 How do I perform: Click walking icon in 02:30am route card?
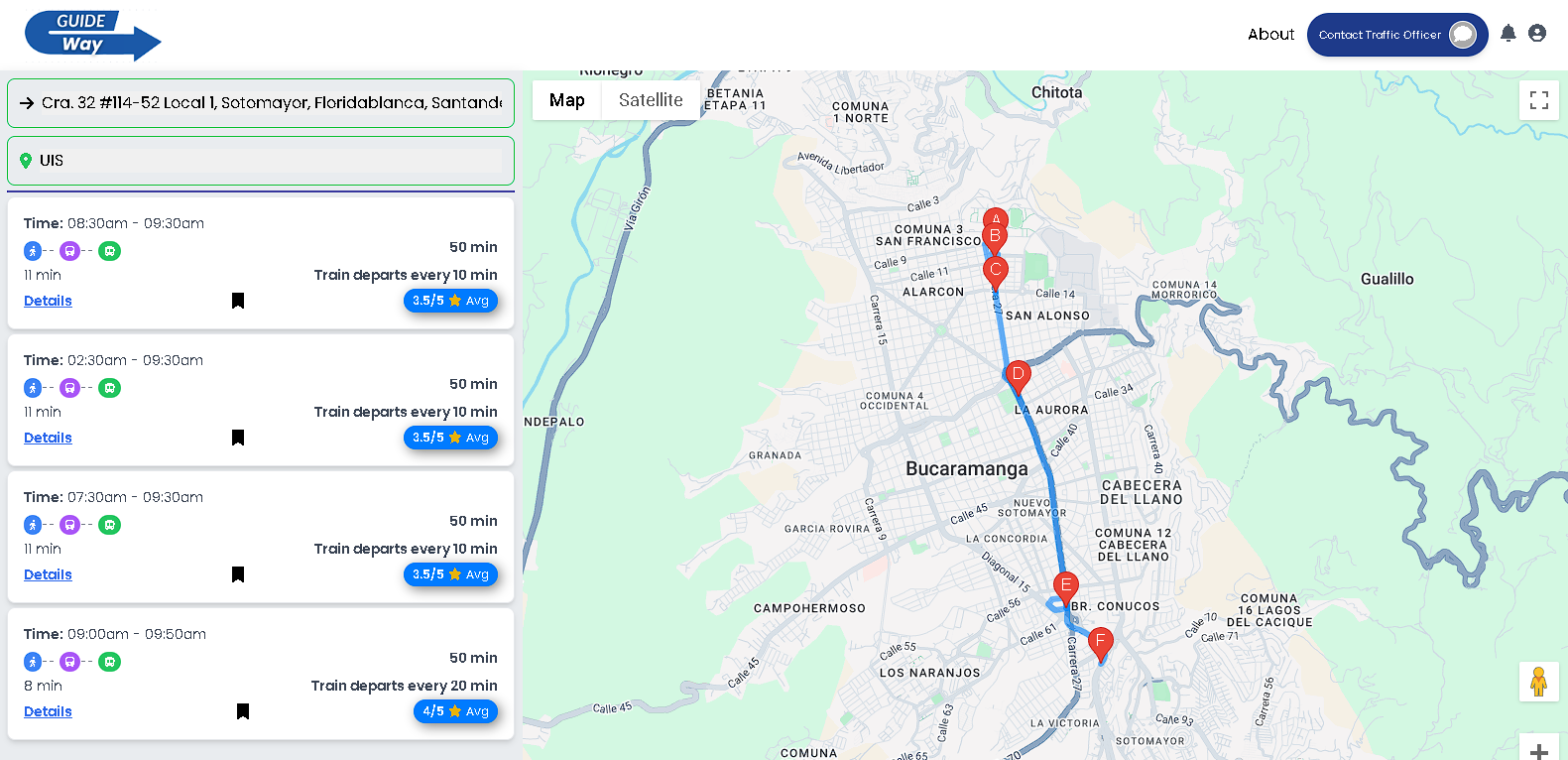coord(33,388)
